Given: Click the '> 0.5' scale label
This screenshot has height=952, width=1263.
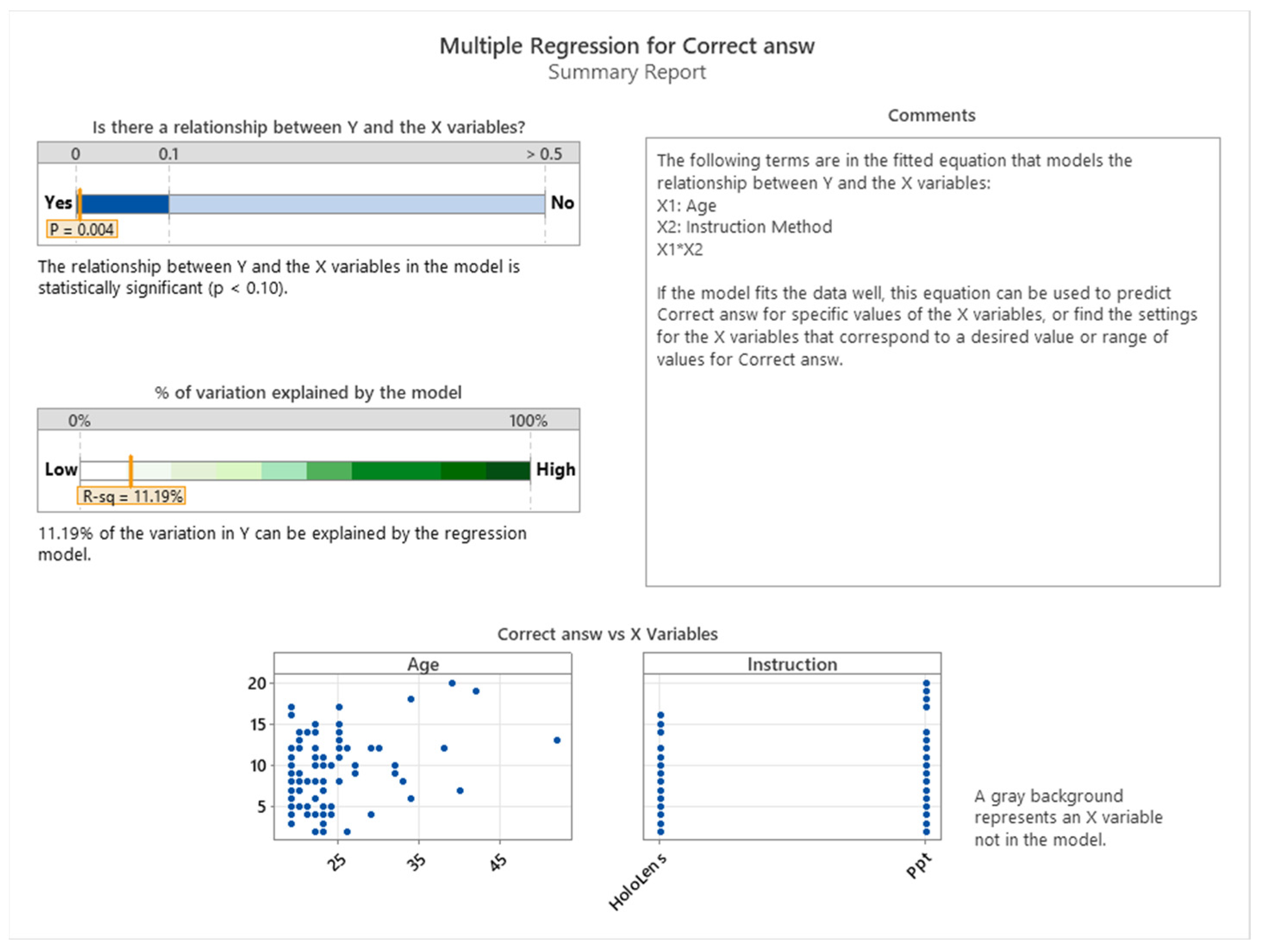Looking at the screenshot, I should pyautogui.click(x=544, y=154).
